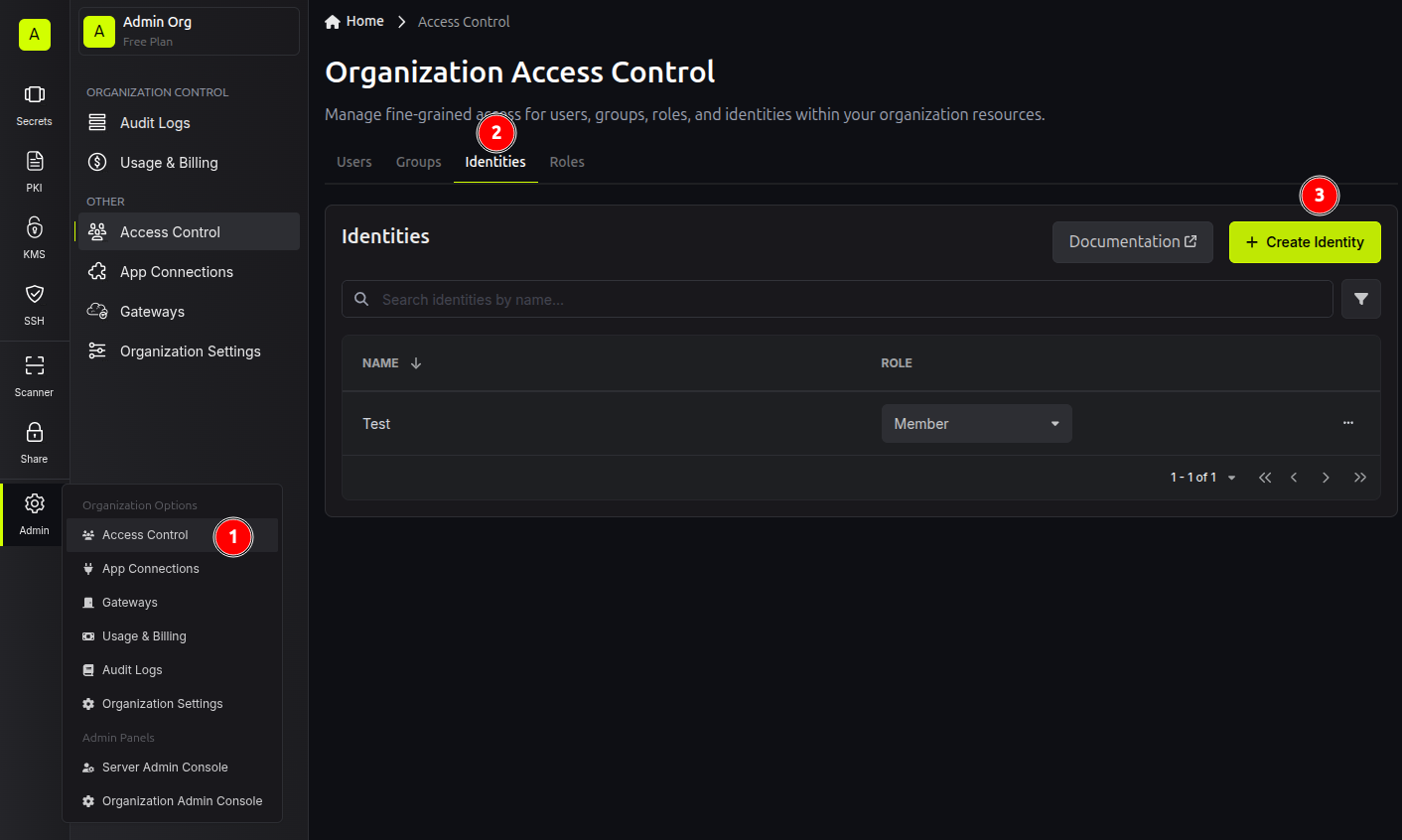Open the rows-per-page dropdown near 1 - 1 of 1
This screenshot has height=840, width=1402.
(x=1232, y=478)
